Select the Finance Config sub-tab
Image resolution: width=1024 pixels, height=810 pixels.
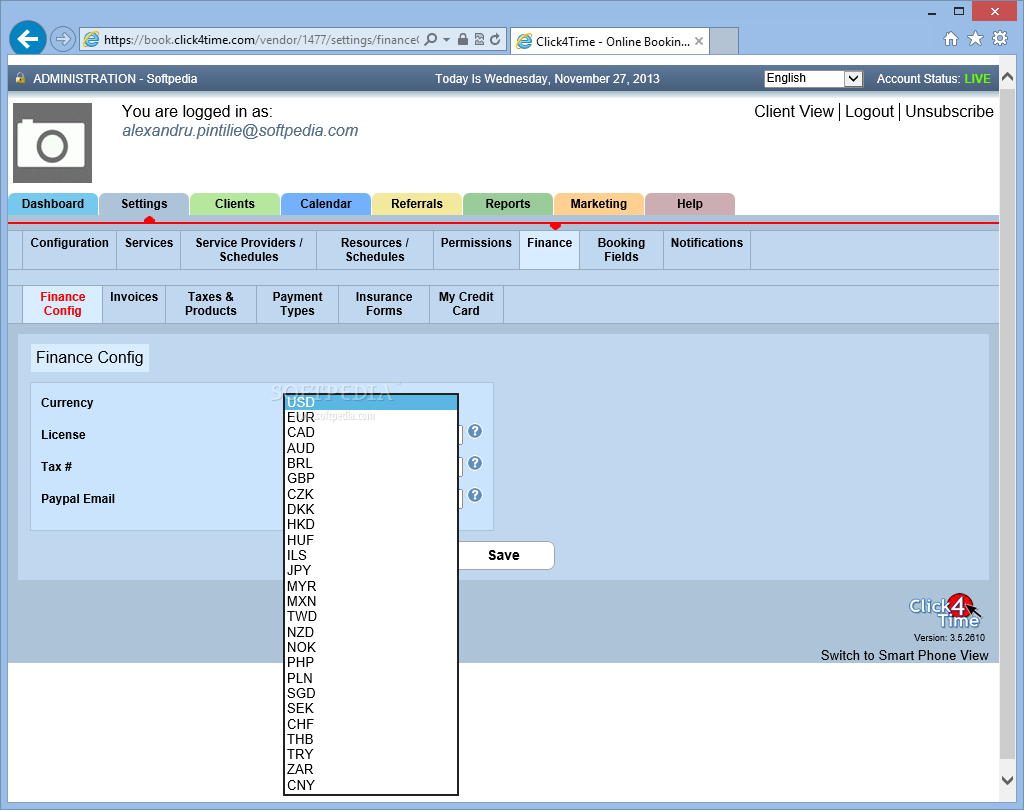pos(63,304)
